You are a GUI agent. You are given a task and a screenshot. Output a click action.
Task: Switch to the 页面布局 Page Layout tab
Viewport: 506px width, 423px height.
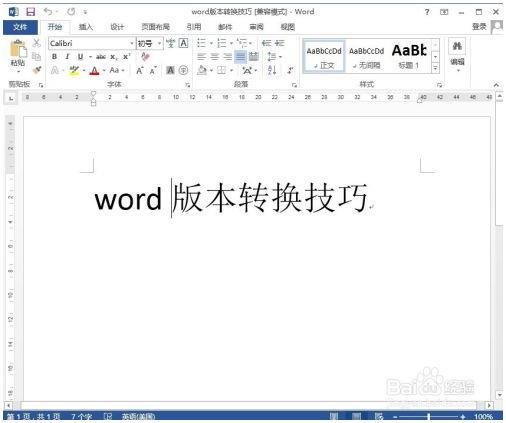pyautogui.click(x=155, y=27)
